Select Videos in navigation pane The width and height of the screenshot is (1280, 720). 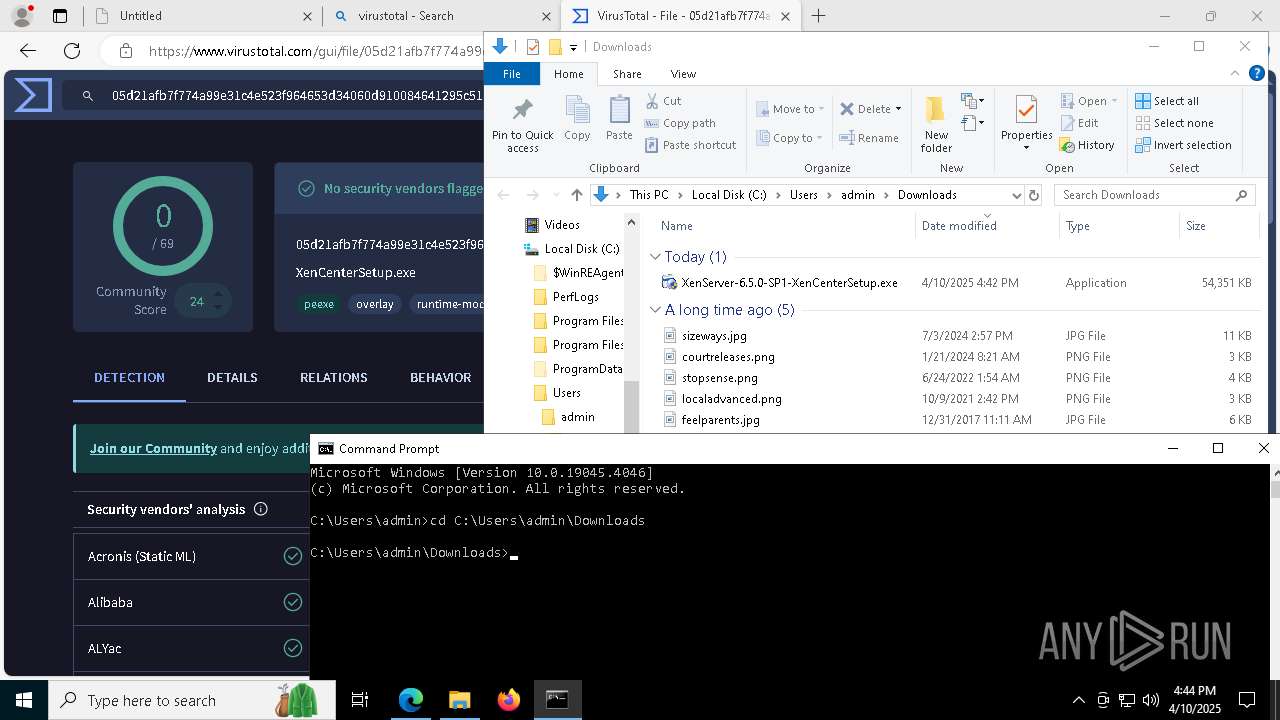[562, 225]
